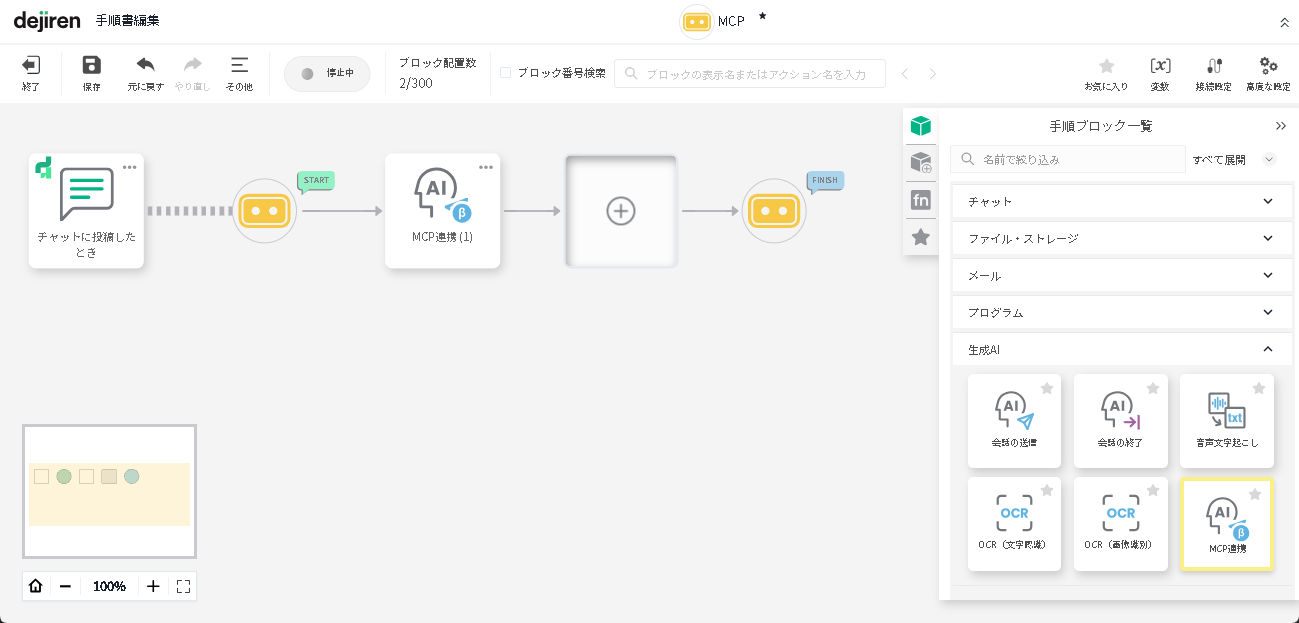Click the save floppy disk icon
The height and width of the screenshot is (623, 1299).
(x=91, y=66)
